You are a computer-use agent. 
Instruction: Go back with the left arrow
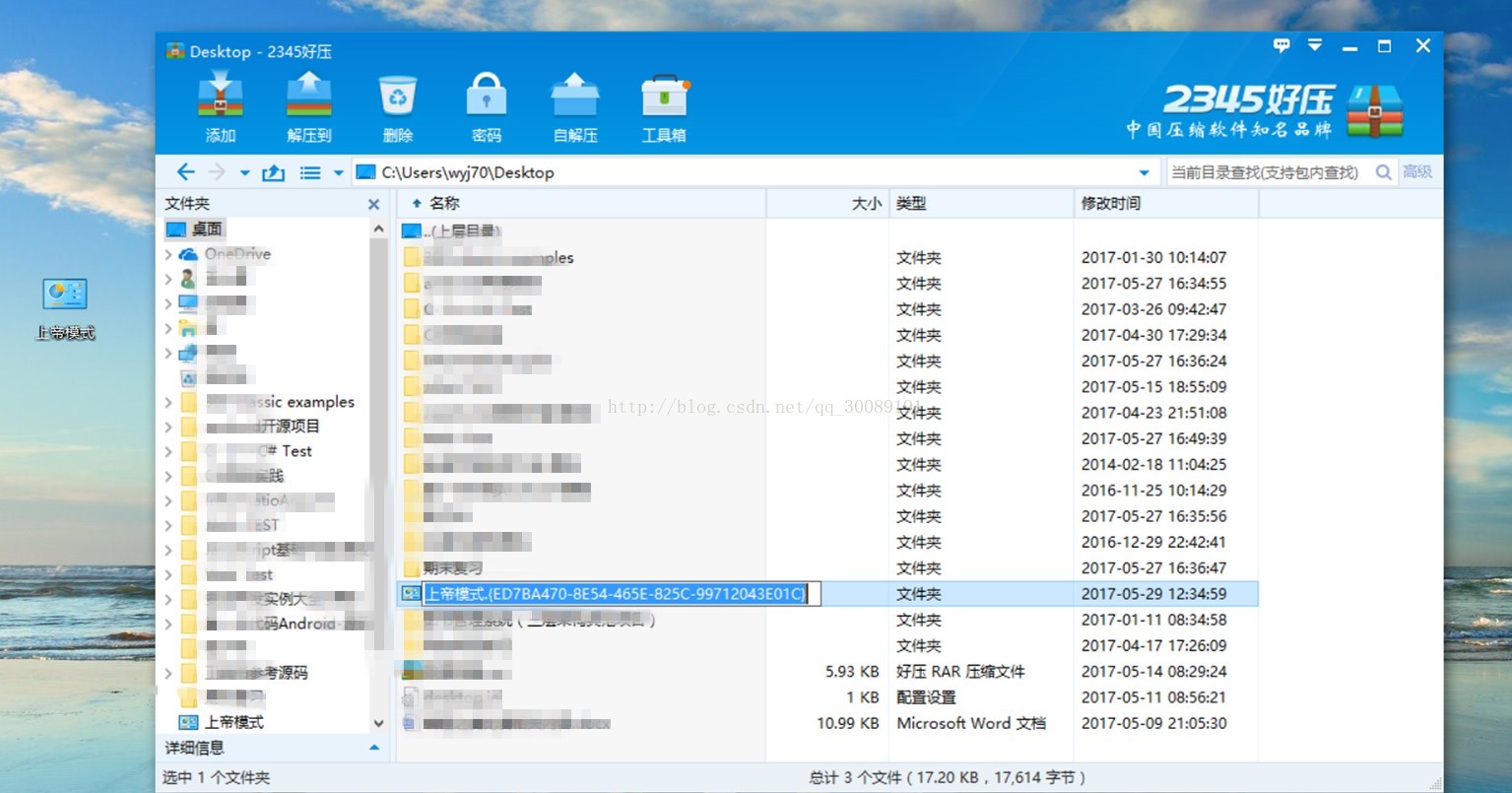click(x=185, y=172)
